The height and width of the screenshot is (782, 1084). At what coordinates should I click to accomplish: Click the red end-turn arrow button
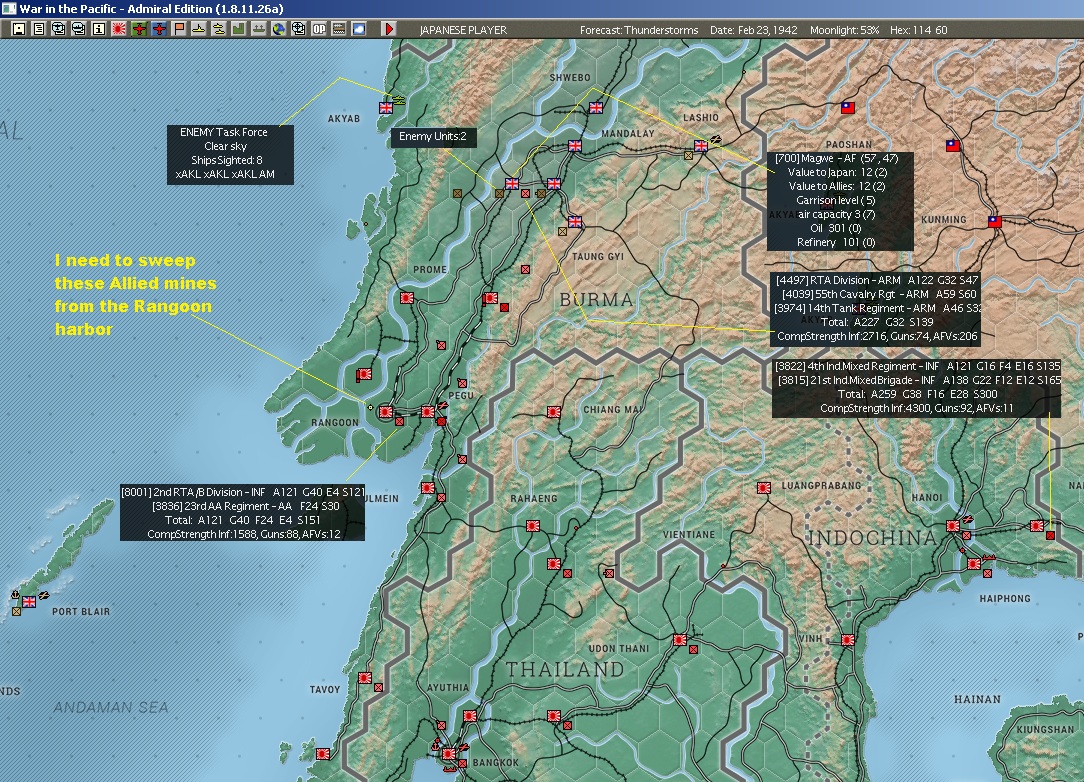tap(389, 29)
